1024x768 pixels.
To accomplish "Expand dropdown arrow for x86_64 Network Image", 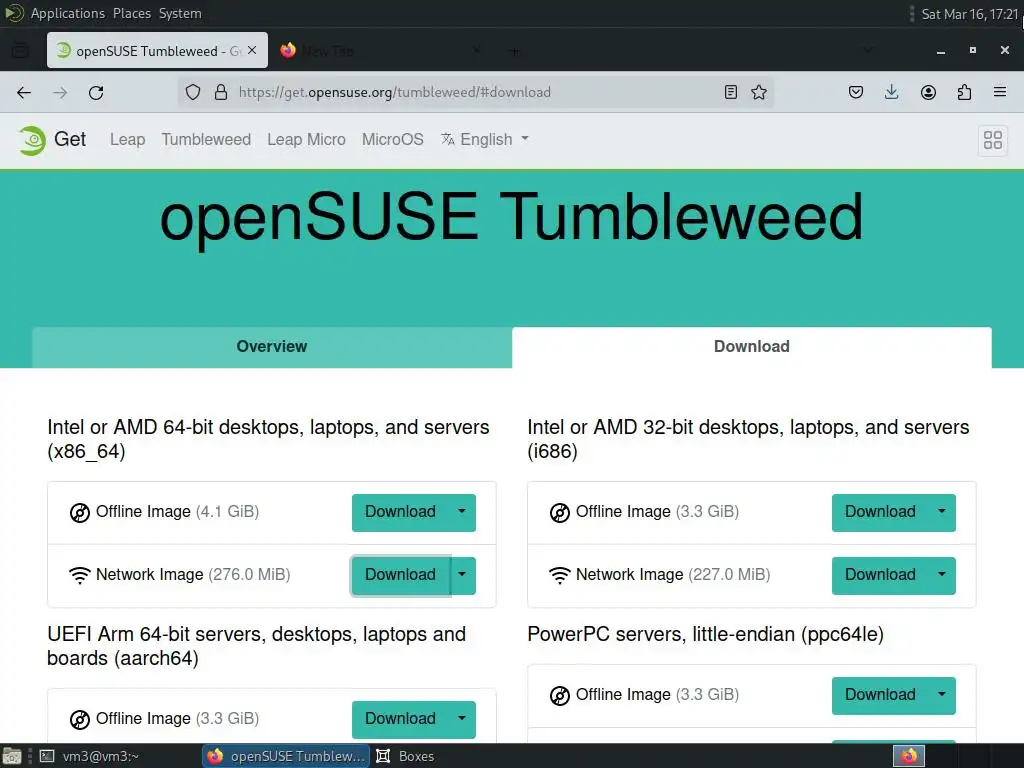I will coord(462,575).
